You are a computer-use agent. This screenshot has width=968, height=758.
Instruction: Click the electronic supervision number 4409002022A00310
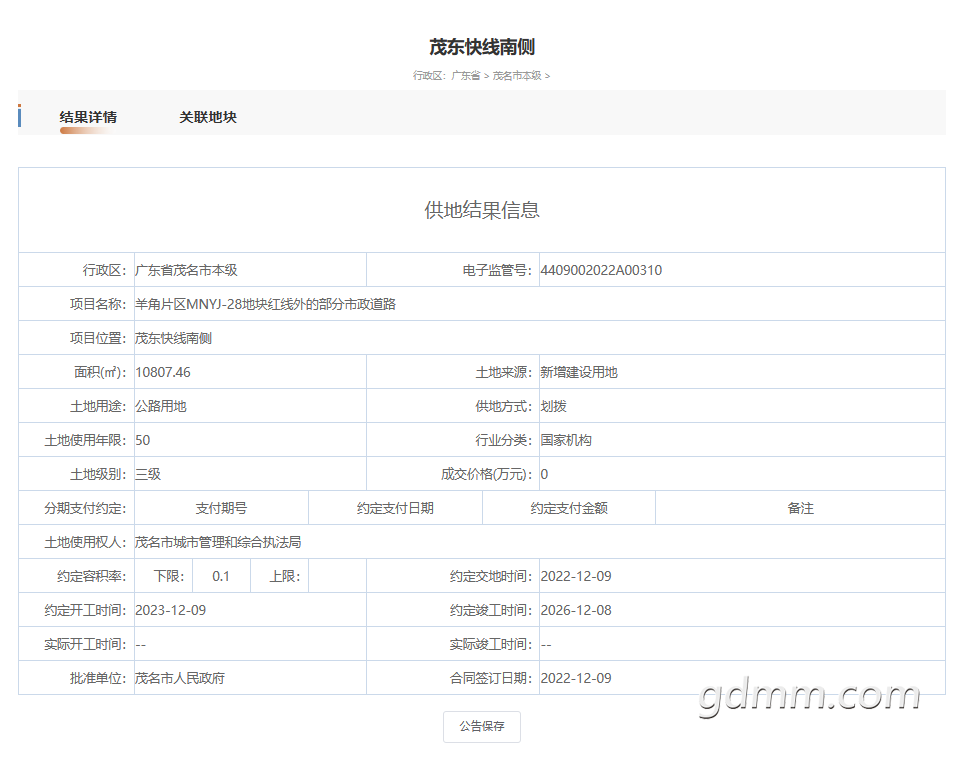601,270
